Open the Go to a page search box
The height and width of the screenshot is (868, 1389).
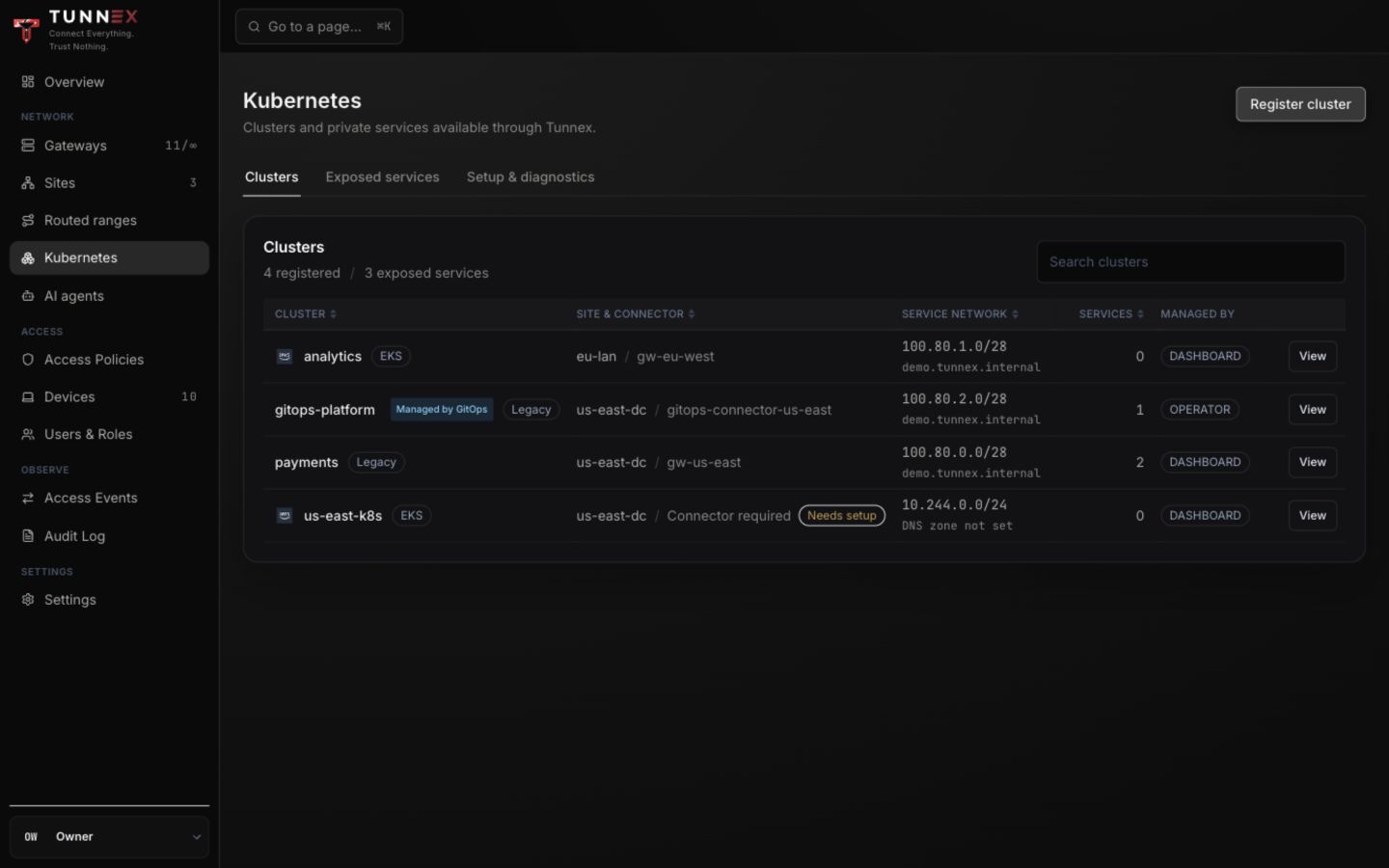tap(319, 27)
